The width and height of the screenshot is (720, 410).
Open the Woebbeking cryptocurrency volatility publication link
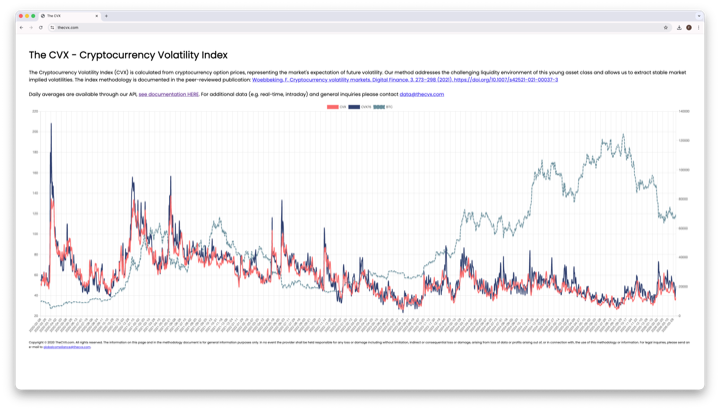coord(404,79)
